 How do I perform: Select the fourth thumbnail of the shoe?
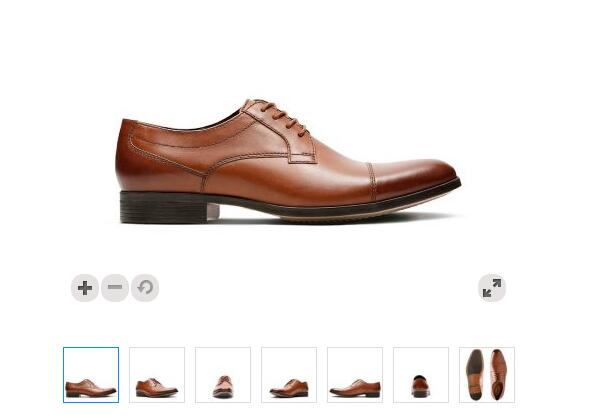point(289,375)
